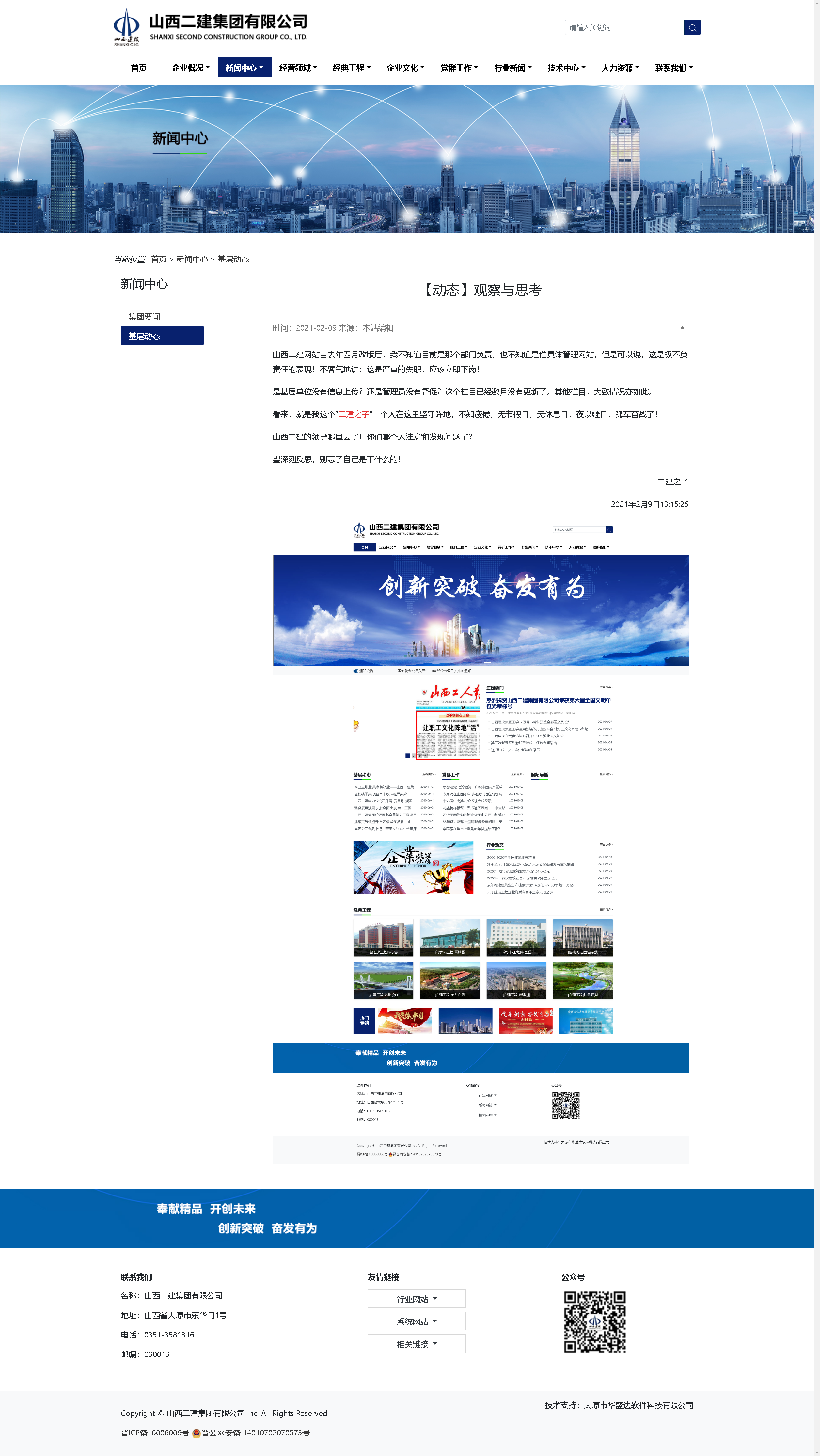Click the 晋ICP备16006006号 footer link
The height and width of the screenshot is (1456, 820).
154,1433
